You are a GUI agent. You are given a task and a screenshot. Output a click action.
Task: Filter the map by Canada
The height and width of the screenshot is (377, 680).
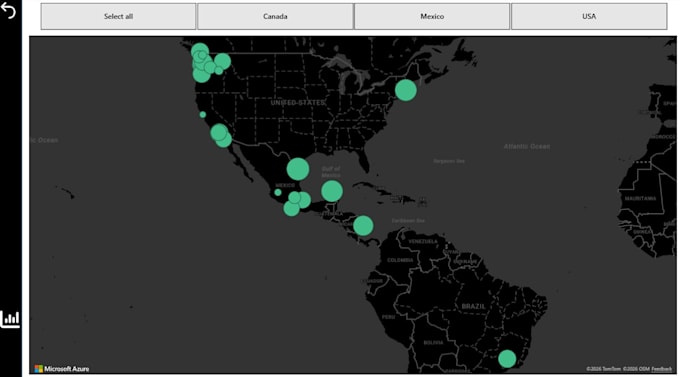click(x=275, y=16)
